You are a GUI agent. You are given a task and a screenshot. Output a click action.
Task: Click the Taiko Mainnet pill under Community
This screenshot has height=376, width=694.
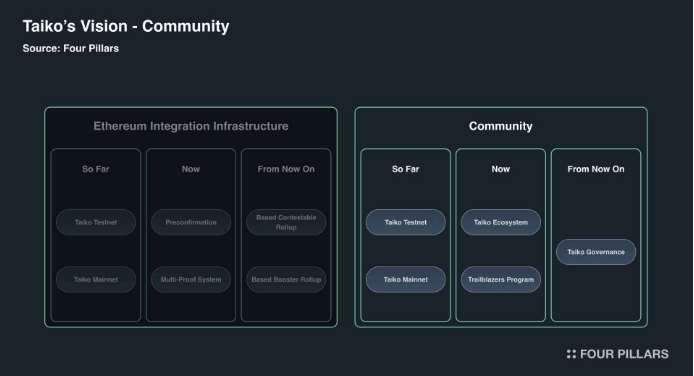pos(405,279)
